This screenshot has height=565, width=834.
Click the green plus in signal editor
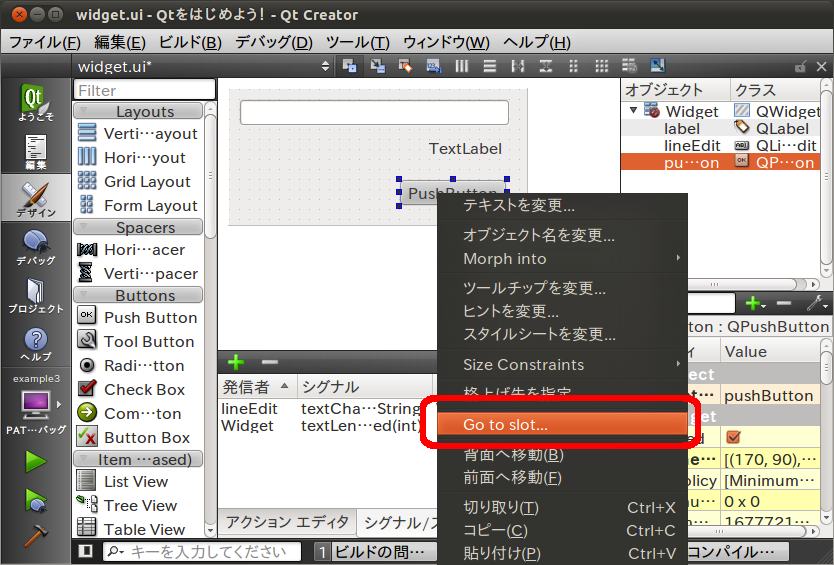coord(236,362)
